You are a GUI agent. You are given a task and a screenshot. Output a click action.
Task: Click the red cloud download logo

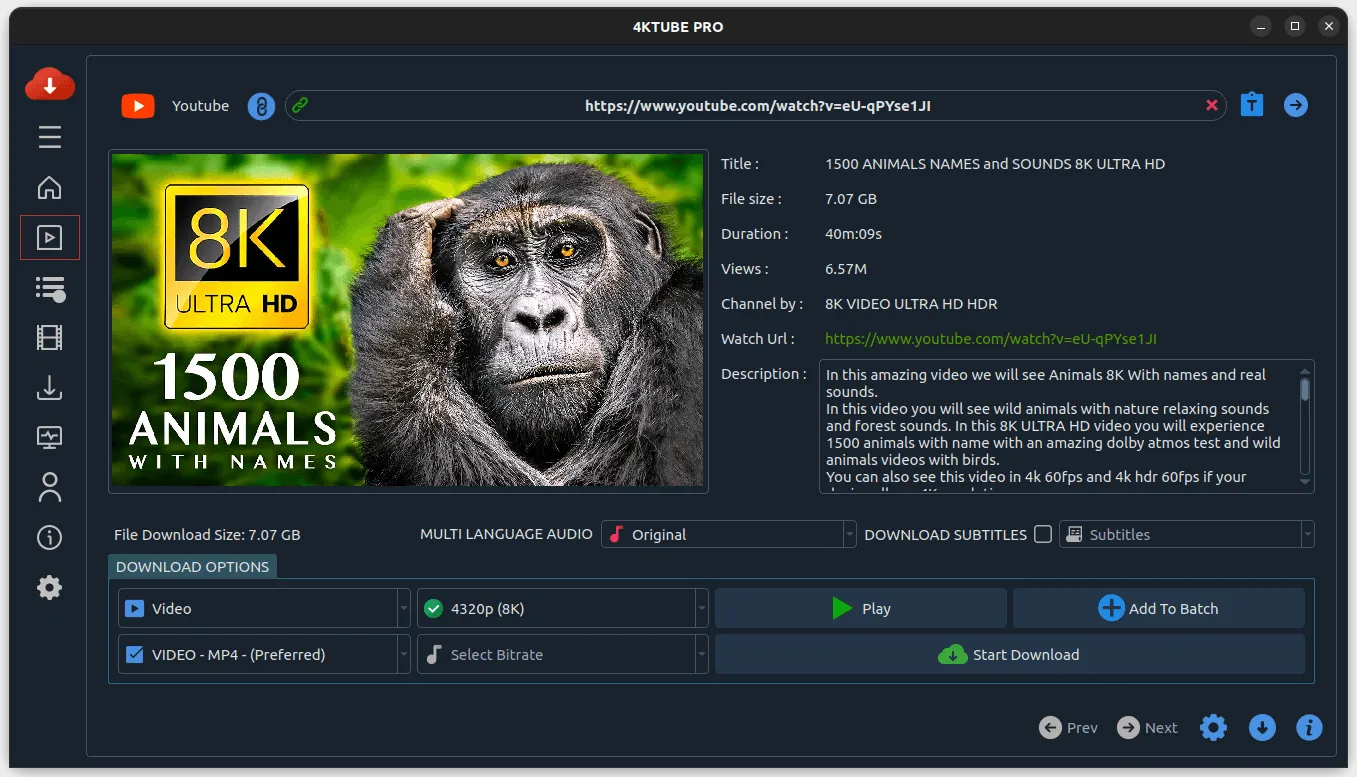tap(50, 85)
